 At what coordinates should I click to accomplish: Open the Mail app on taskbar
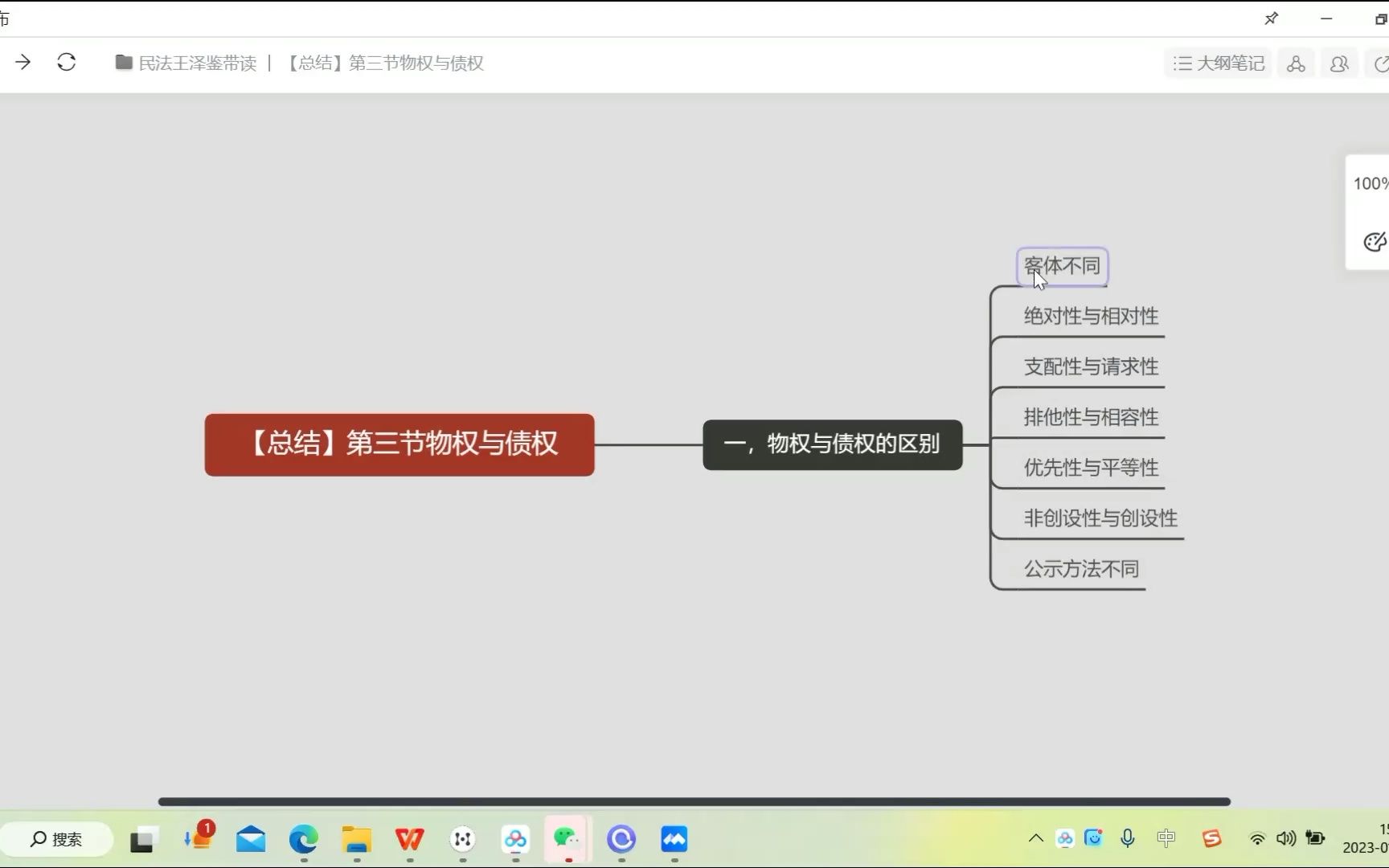(x=251, y=840)
